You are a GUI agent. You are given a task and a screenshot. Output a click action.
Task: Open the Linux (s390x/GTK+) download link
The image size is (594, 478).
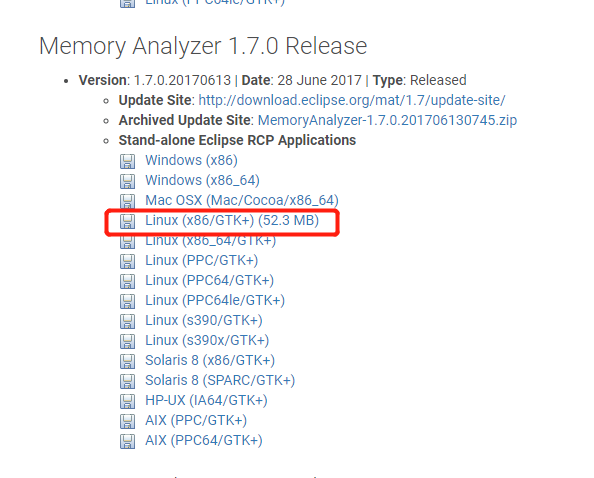click(207, 341)
